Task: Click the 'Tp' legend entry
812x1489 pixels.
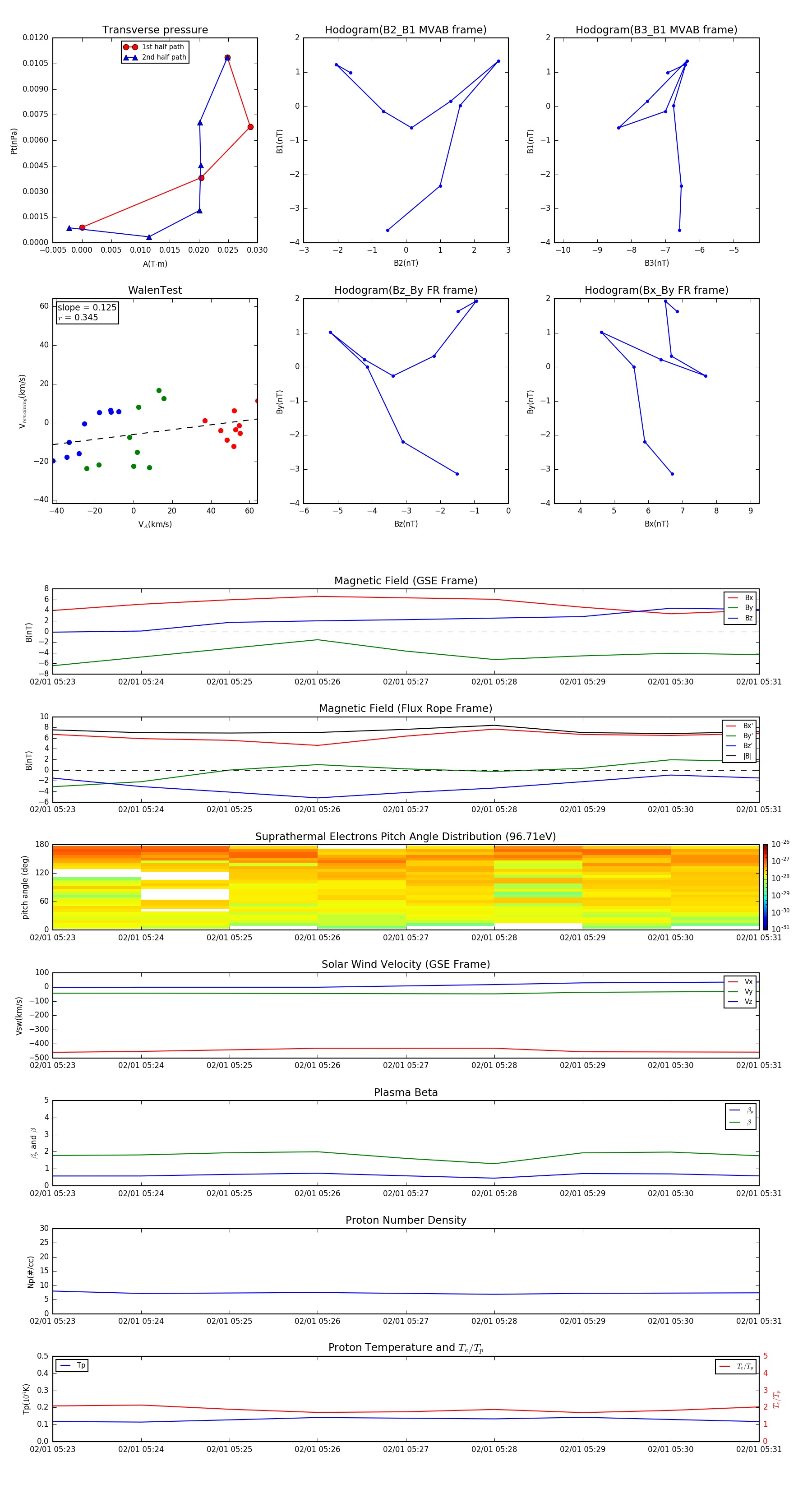Action: tap(72, 1365)
